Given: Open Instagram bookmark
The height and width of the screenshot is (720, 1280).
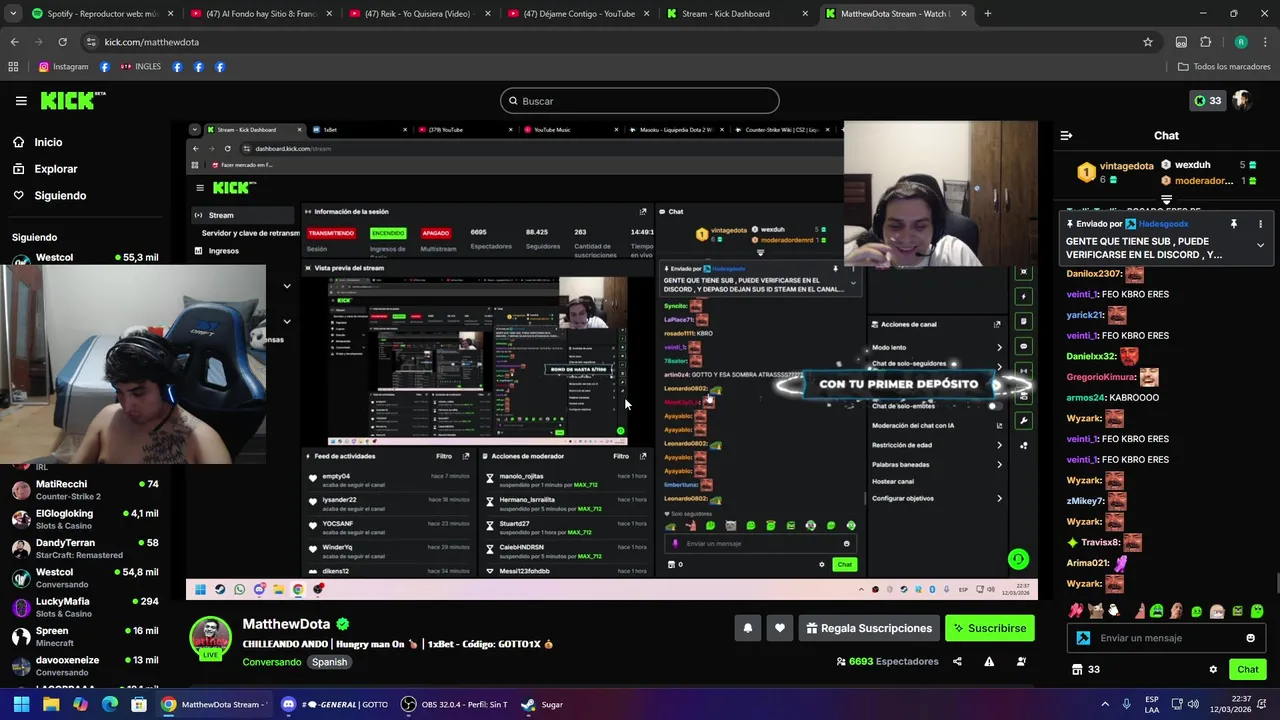Looking at the screenshot, I should (x=64, y=67).
